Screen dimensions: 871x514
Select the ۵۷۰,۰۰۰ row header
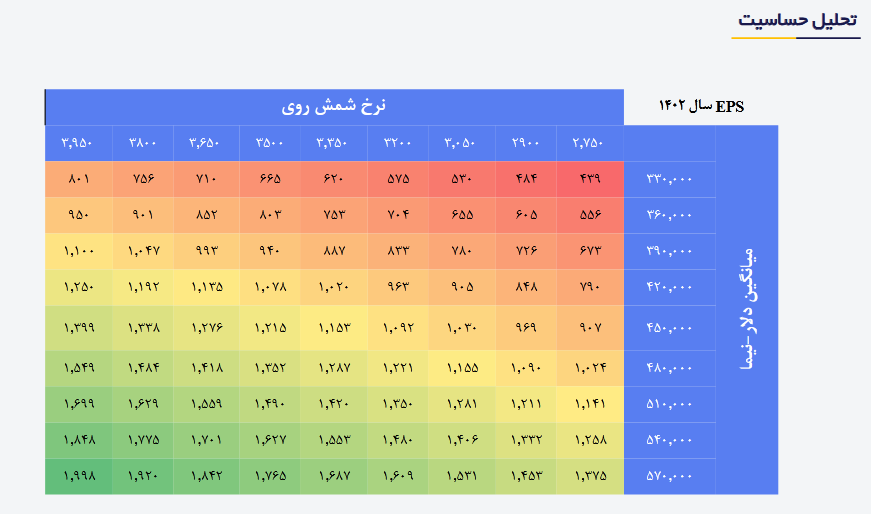669,476
